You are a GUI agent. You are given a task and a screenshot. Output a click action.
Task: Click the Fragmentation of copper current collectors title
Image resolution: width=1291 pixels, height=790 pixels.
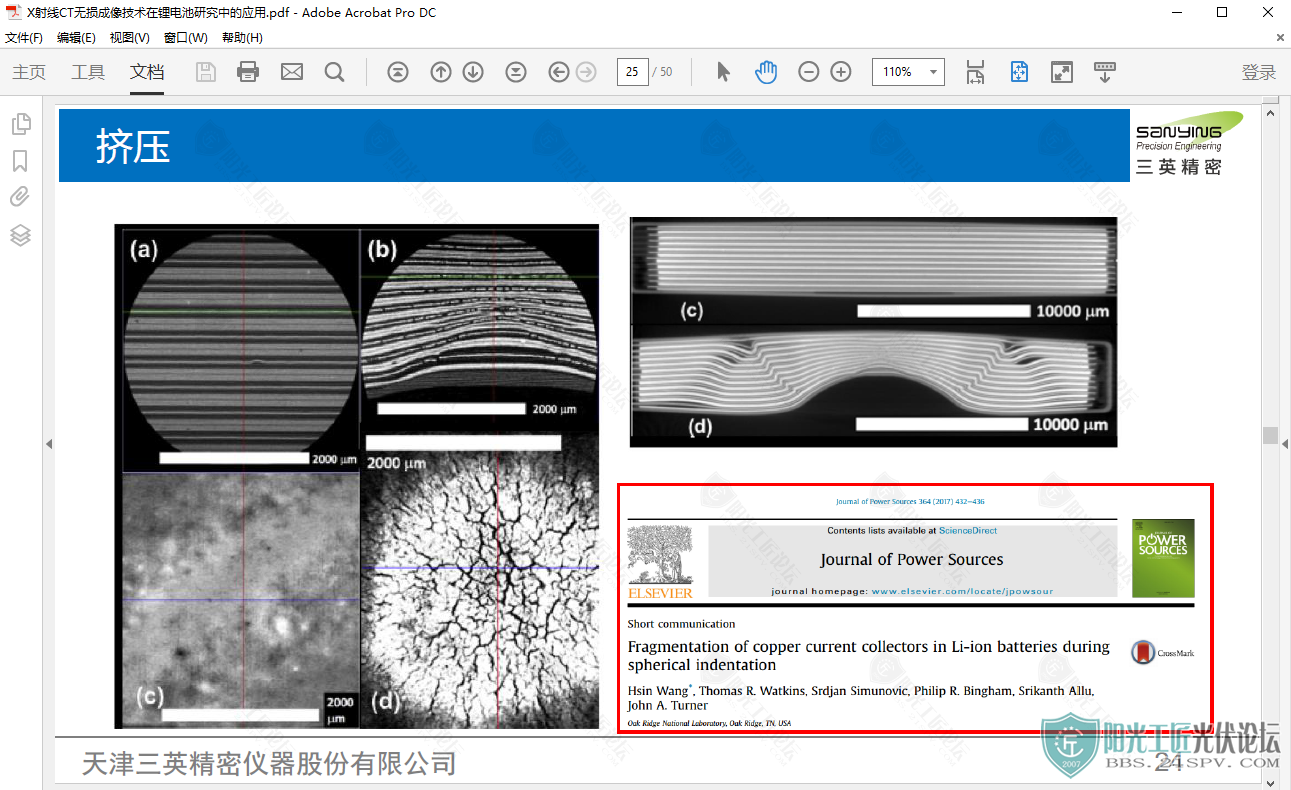pos(868,656)
